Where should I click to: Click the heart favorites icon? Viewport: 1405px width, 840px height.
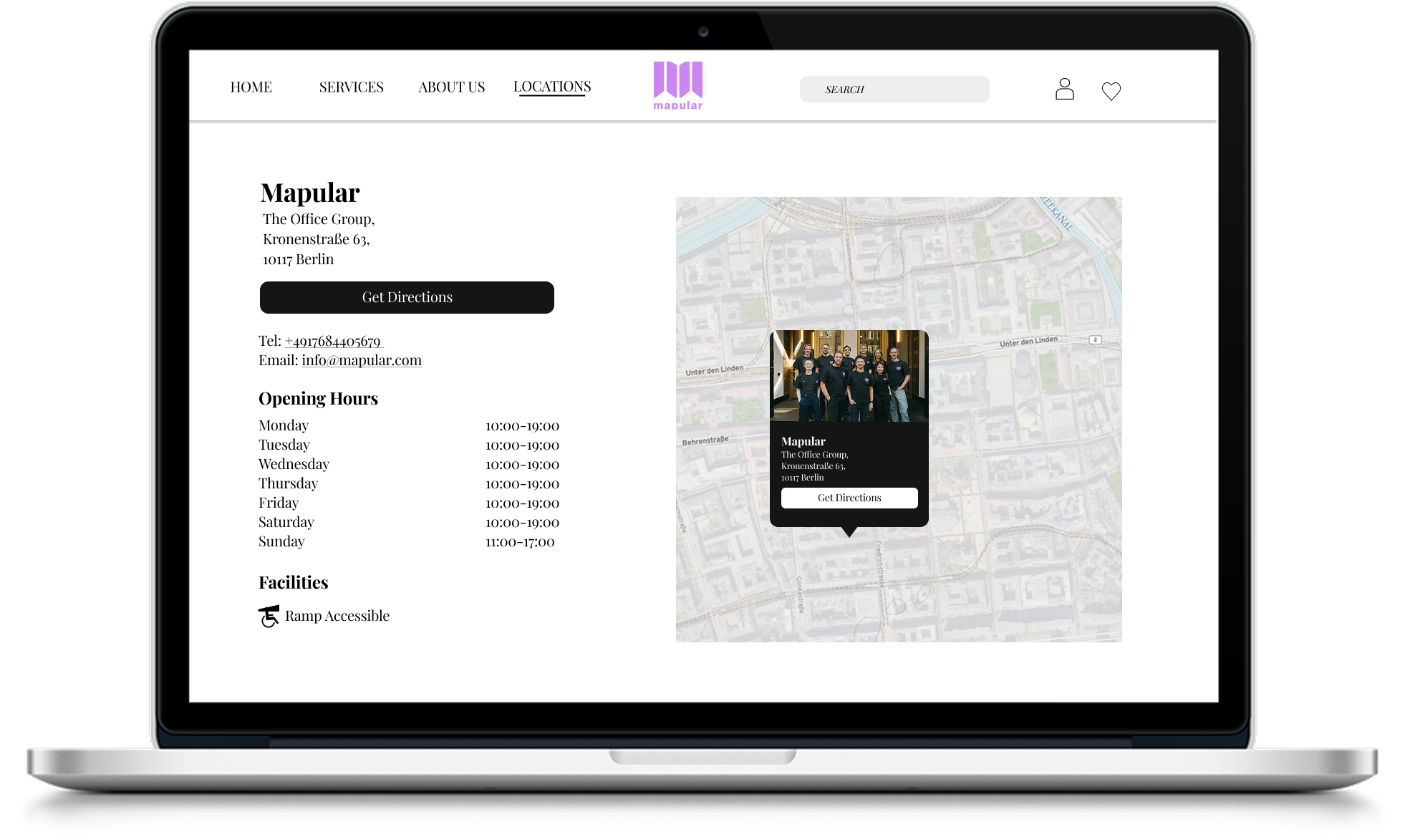(x=1111, y=91)
